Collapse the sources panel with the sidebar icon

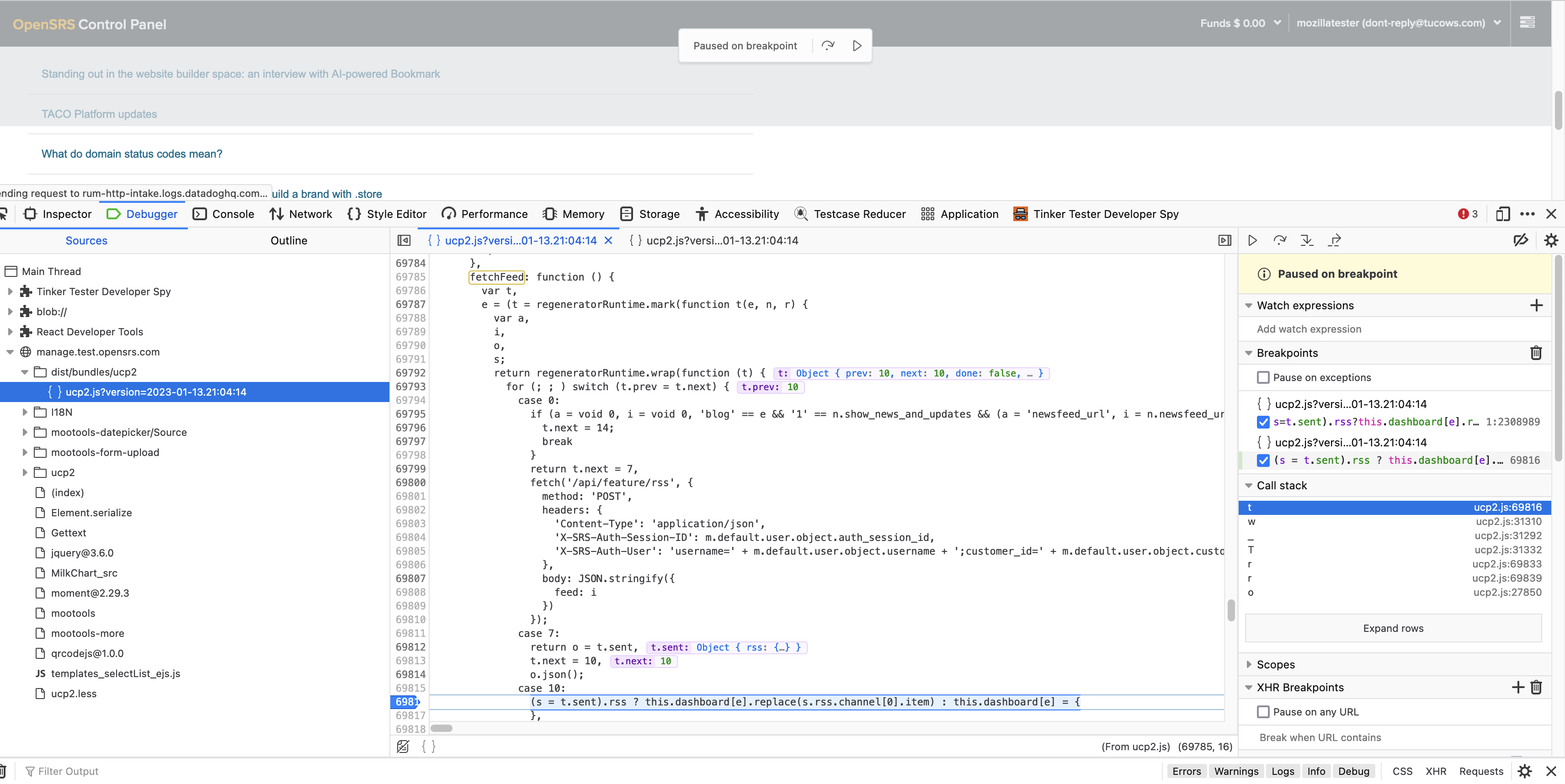point(404,240)
